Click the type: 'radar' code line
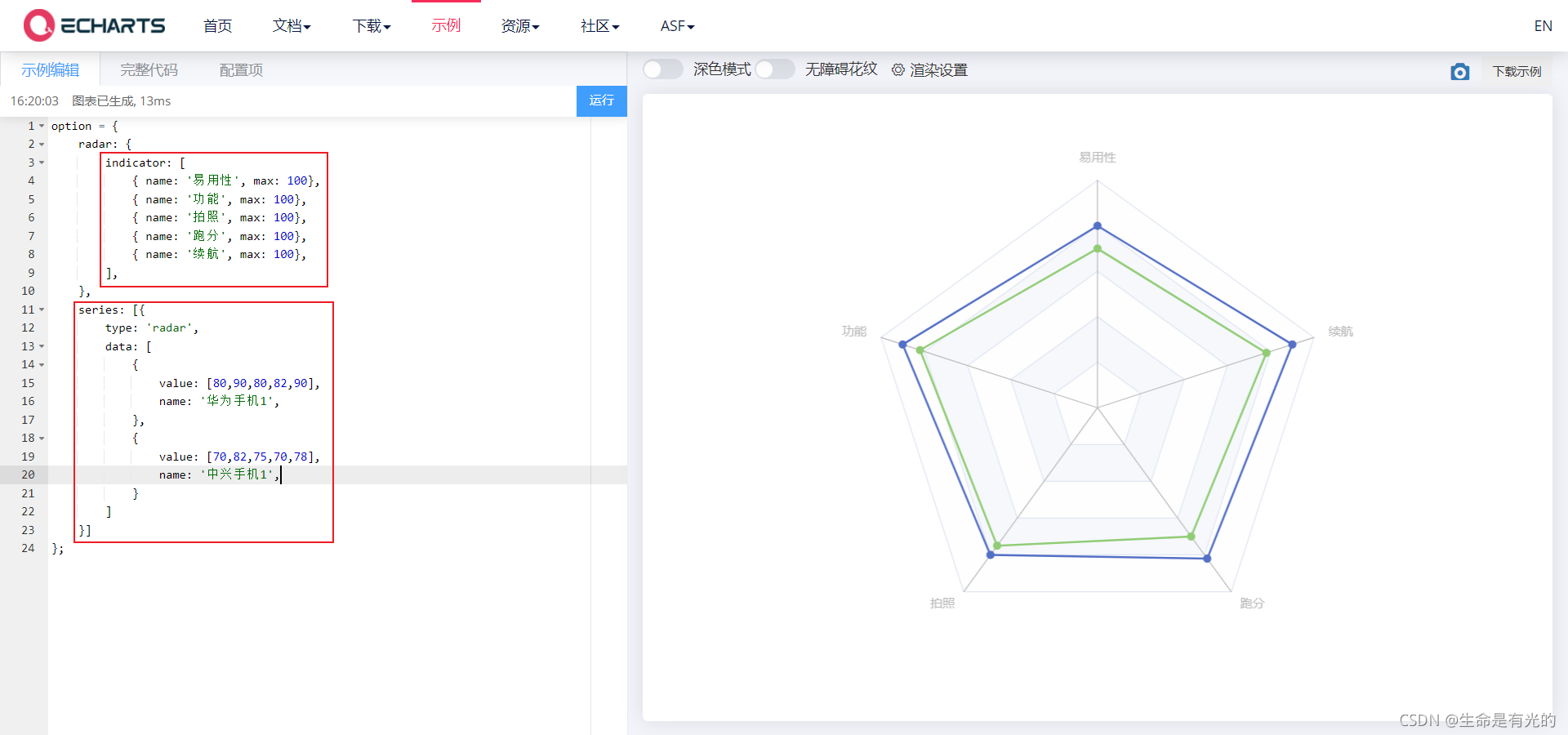 point(152,328)
